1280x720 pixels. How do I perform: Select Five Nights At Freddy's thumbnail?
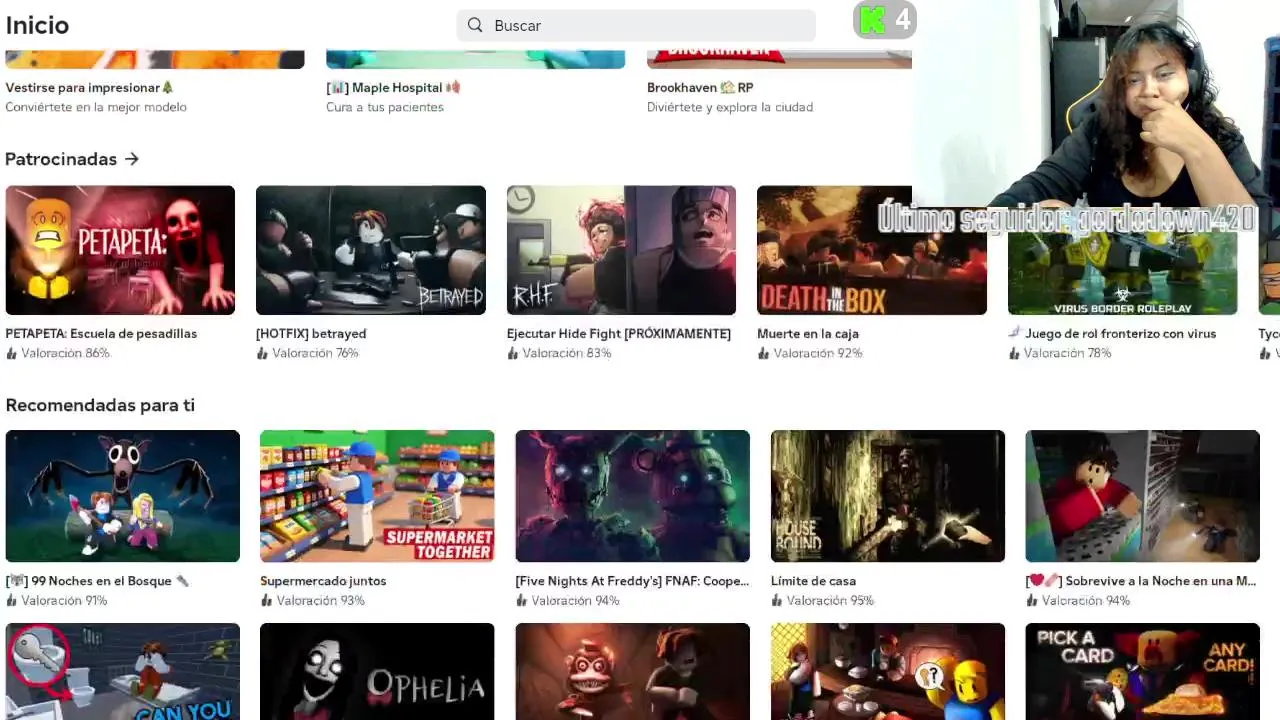tap(632, 496)
